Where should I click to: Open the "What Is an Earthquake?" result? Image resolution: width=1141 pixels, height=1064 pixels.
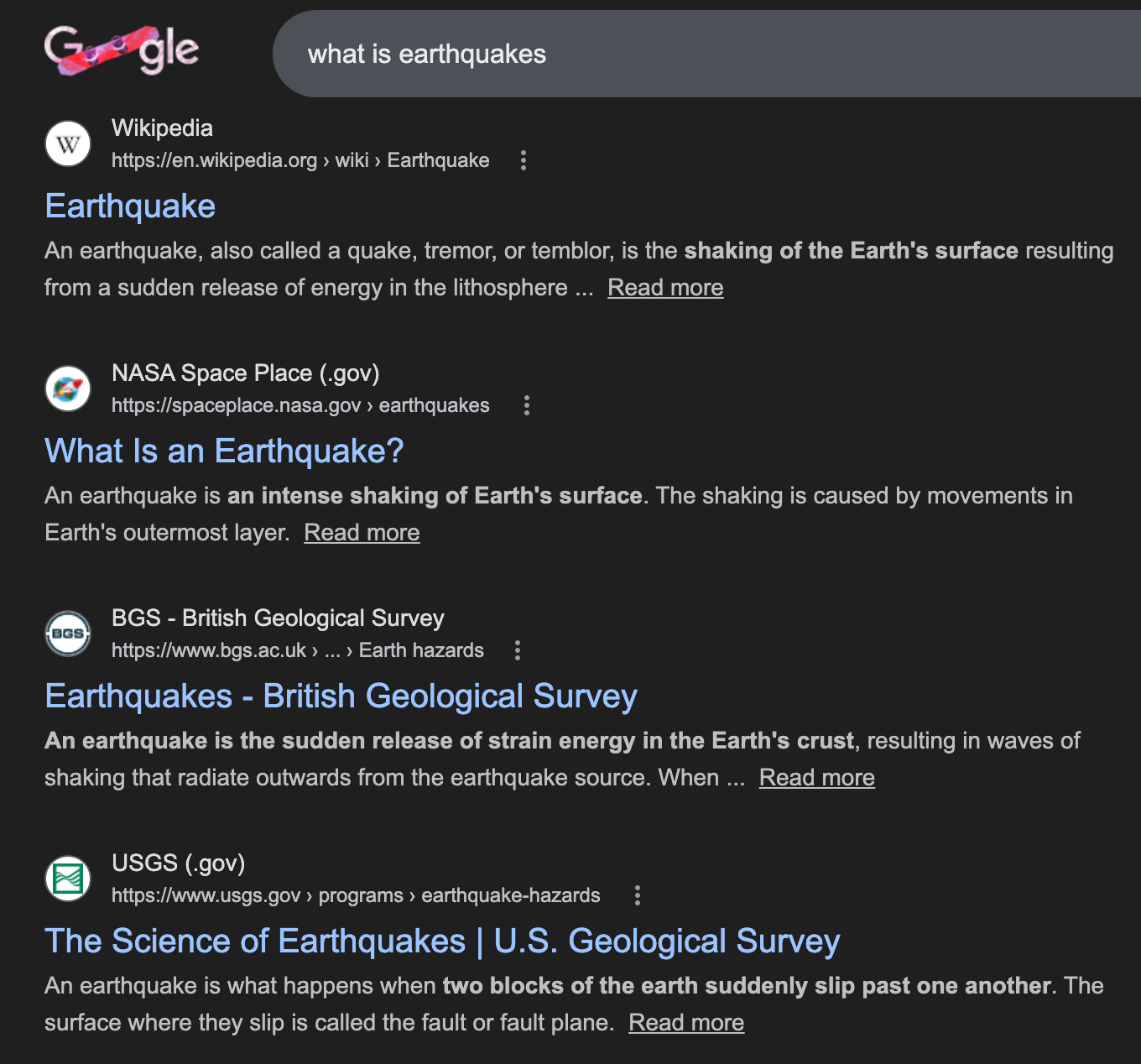click(x=224, y=451)
